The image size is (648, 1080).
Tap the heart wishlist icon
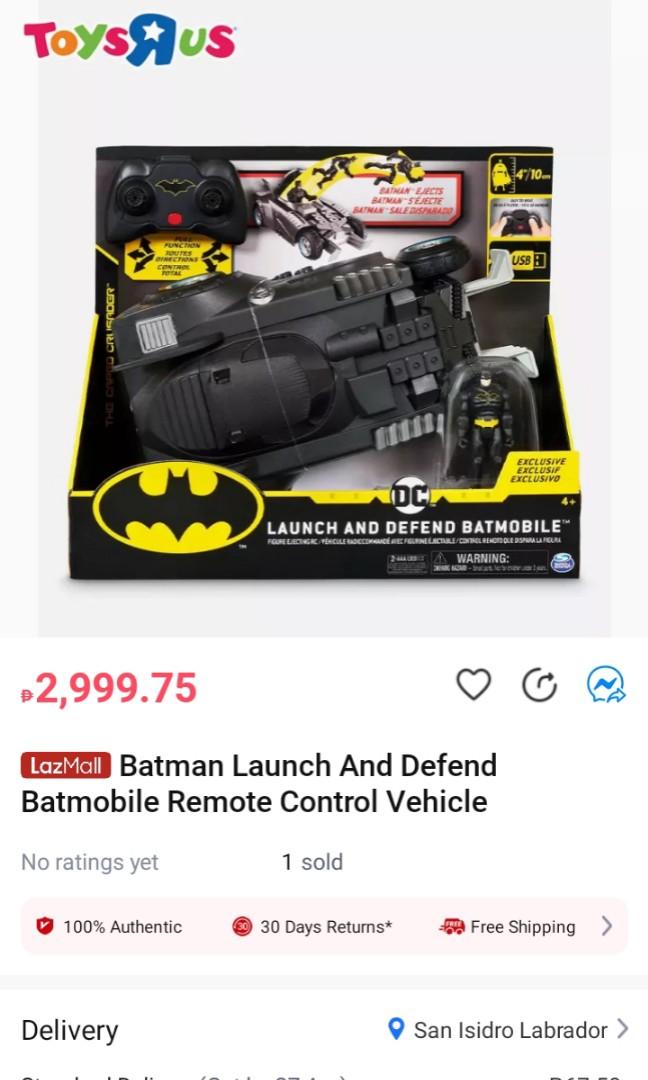[474, 685]
